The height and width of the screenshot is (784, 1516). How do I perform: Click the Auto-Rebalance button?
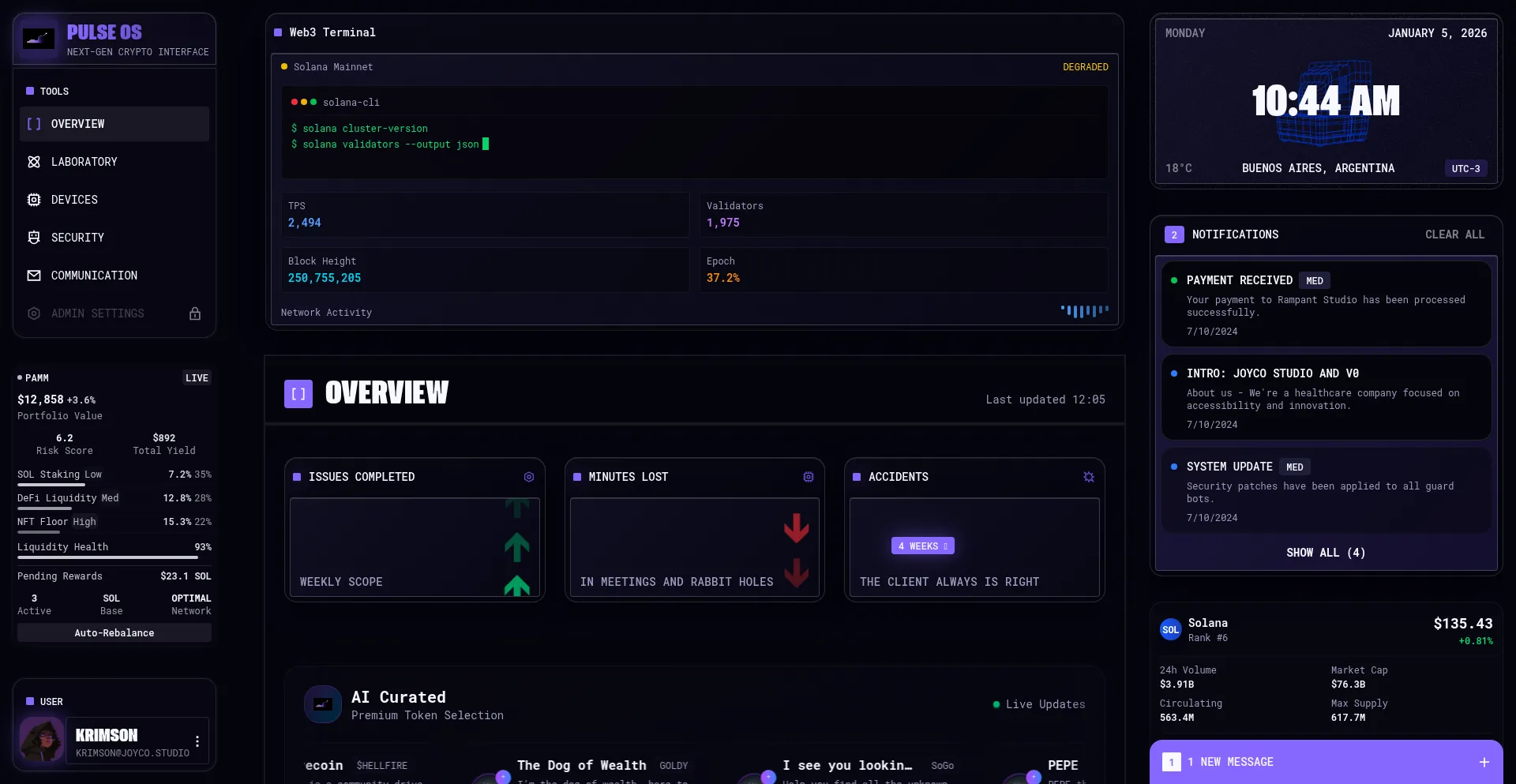point(114,632)
